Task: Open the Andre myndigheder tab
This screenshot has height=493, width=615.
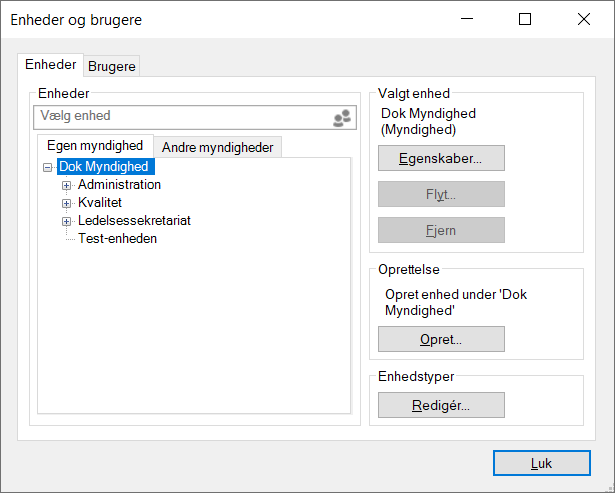Action: point(217,147)
